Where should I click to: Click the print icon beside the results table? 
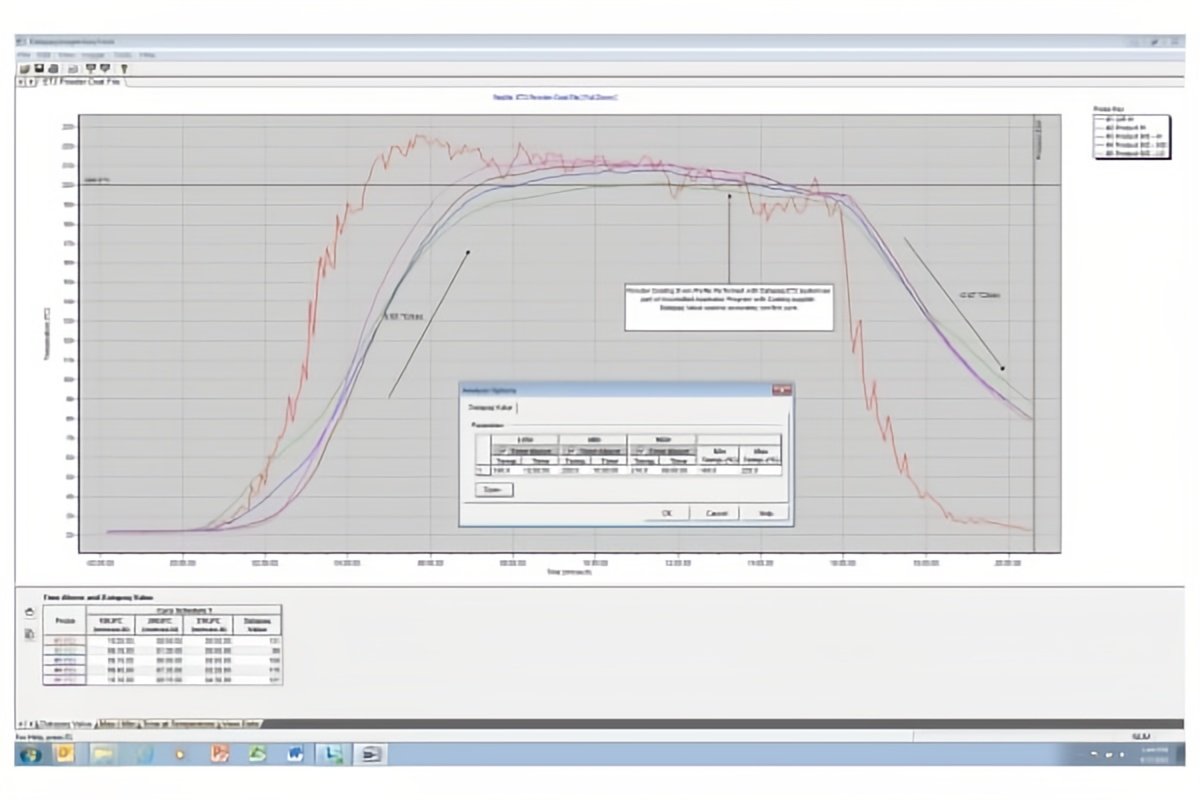[29, 613]
